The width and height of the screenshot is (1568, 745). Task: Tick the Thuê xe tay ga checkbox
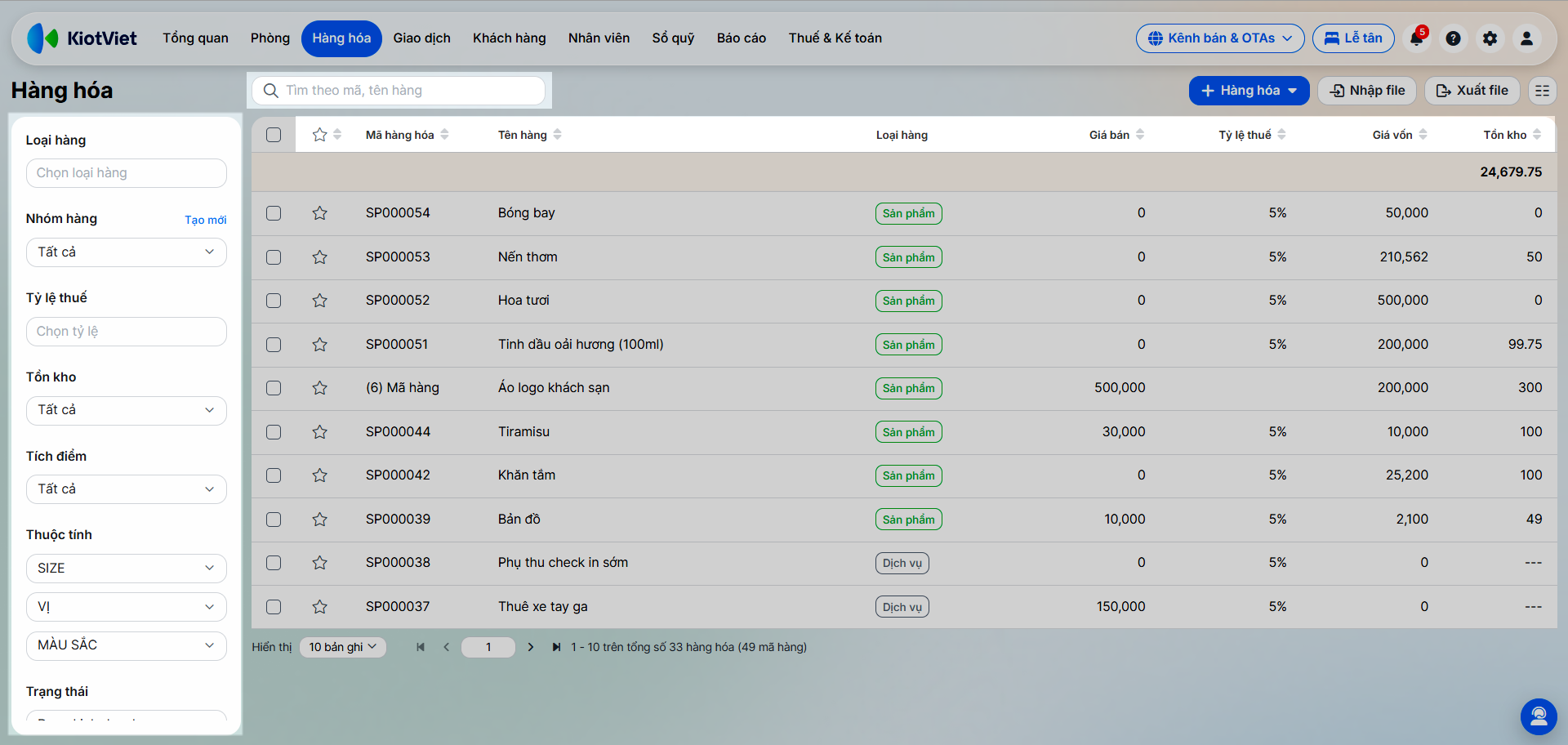[274, 607]
